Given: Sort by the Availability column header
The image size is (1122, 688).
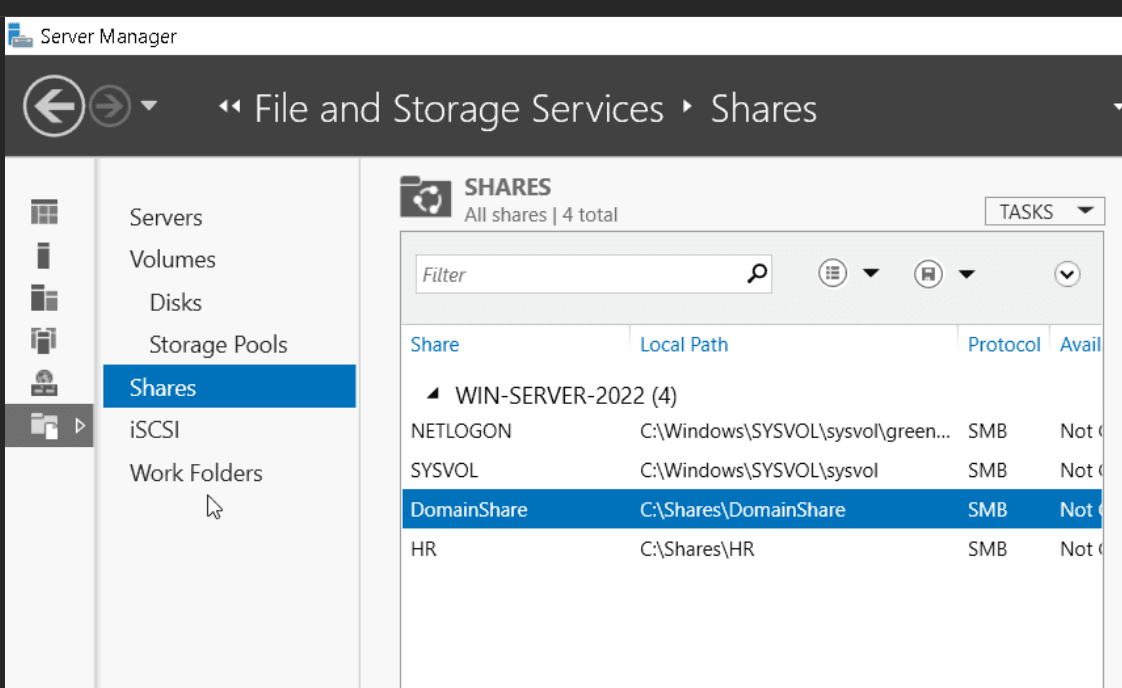Looking at the screenshot, I should (x=1080, y=344).
